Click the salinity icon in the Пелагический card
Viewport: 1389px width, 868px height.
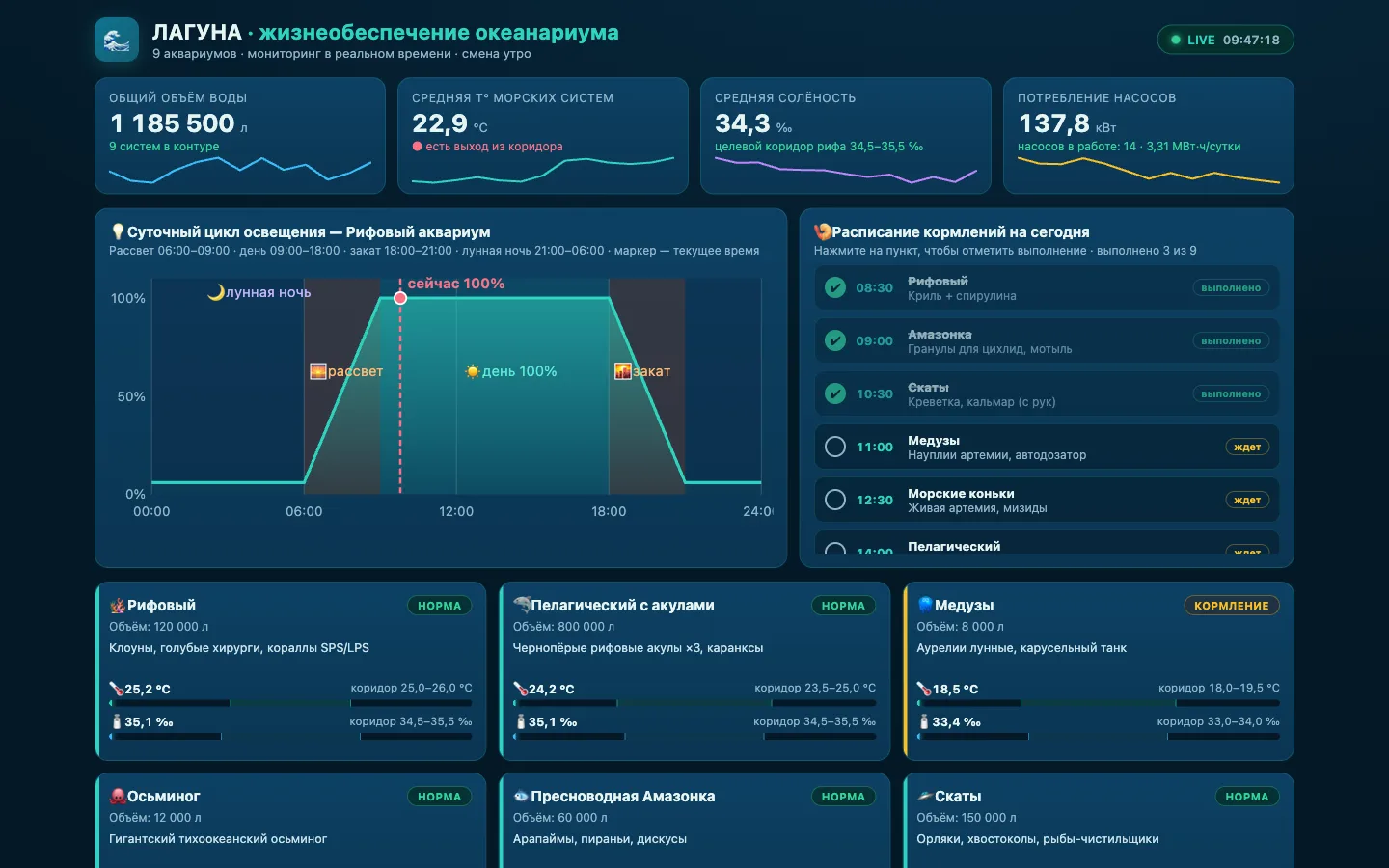[x=521, y=721]
